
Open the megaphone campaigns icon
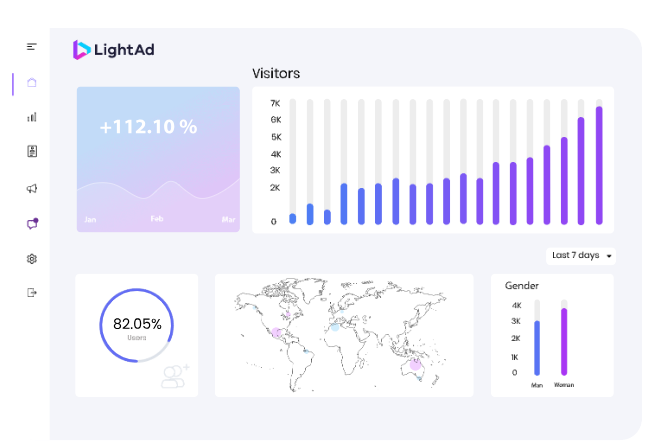[x=32, y=188]
